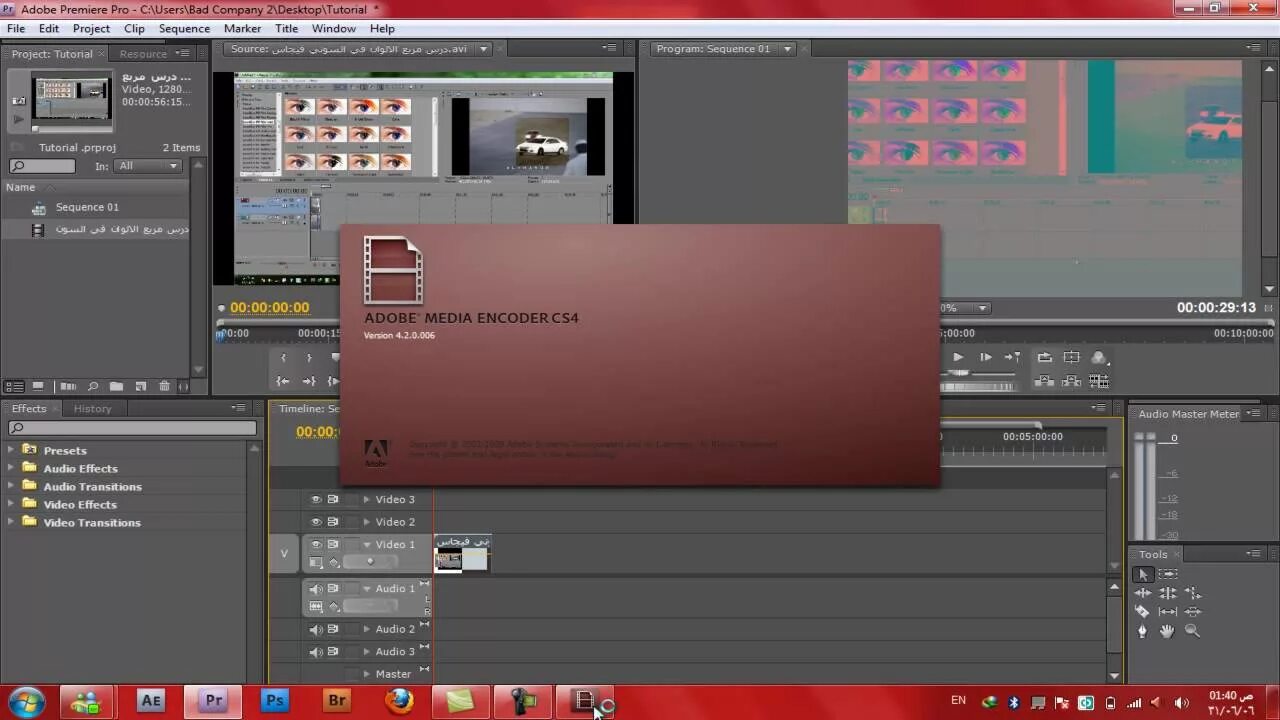Click Go to Out Point in Source monitor
This screenshot has height=720, width=1280.
tap(309, 381)
